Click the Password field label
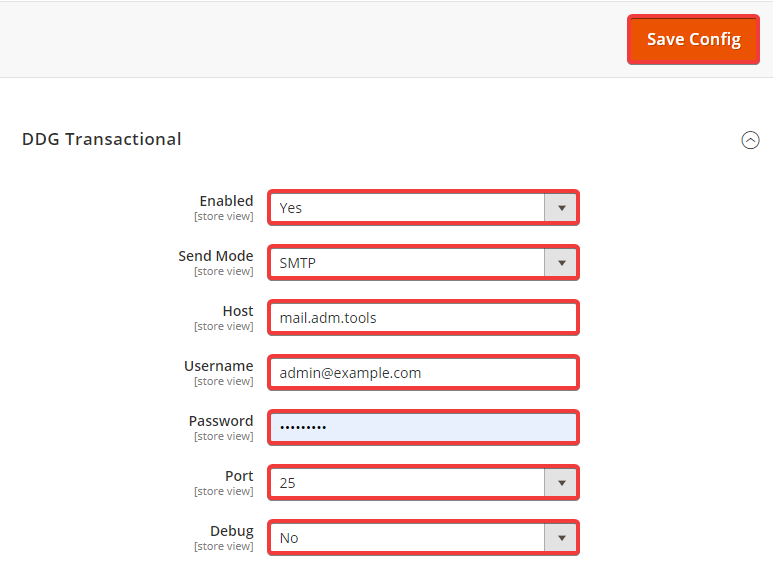Image resolution: width=774 pixels, height=582 pixels. (221, 421)
